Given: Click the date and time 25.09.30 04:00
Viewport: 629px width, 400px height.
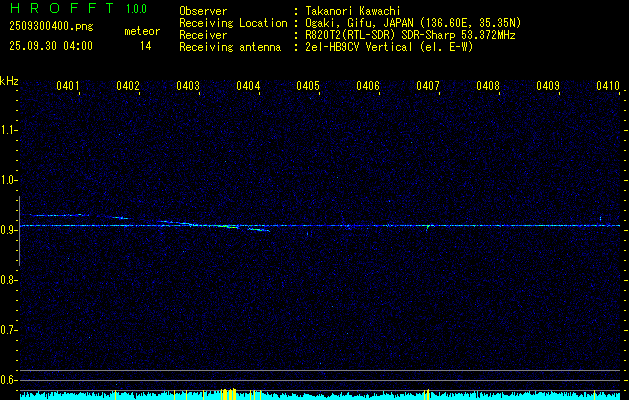Looking at the screenshot, I should click(50, 46).
